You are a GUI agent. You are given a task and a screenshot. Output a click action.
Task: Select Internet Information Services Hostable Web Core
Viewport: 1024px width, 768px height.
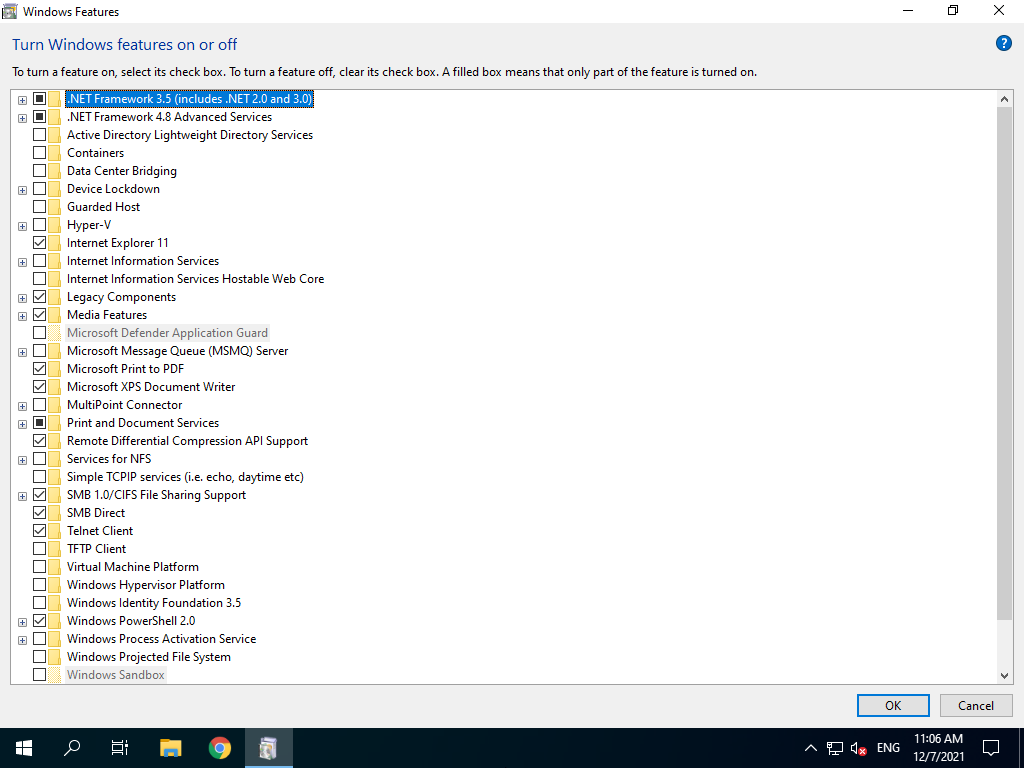click(195, 279)
